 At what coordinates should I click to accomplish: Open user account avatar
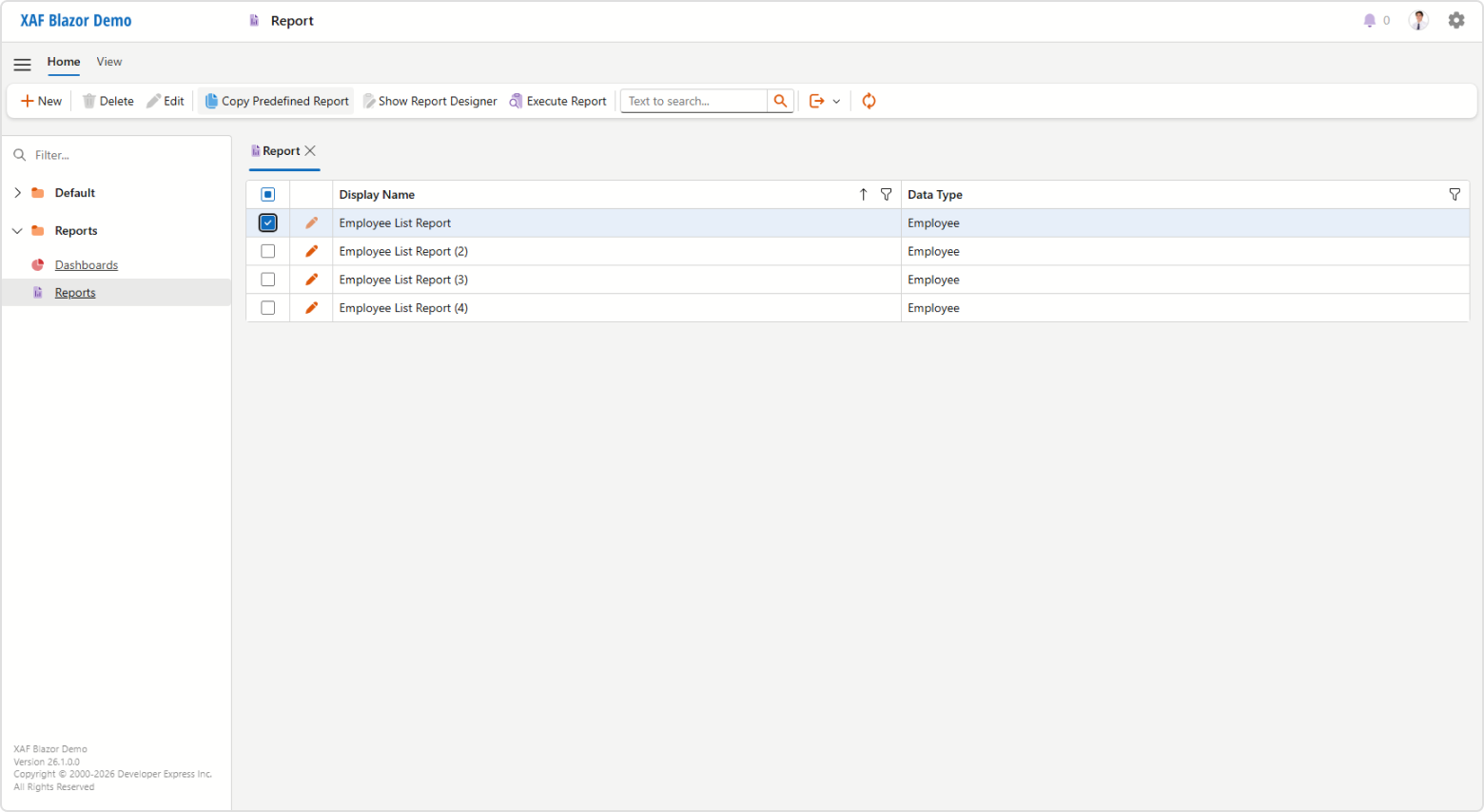[1418, 20]
